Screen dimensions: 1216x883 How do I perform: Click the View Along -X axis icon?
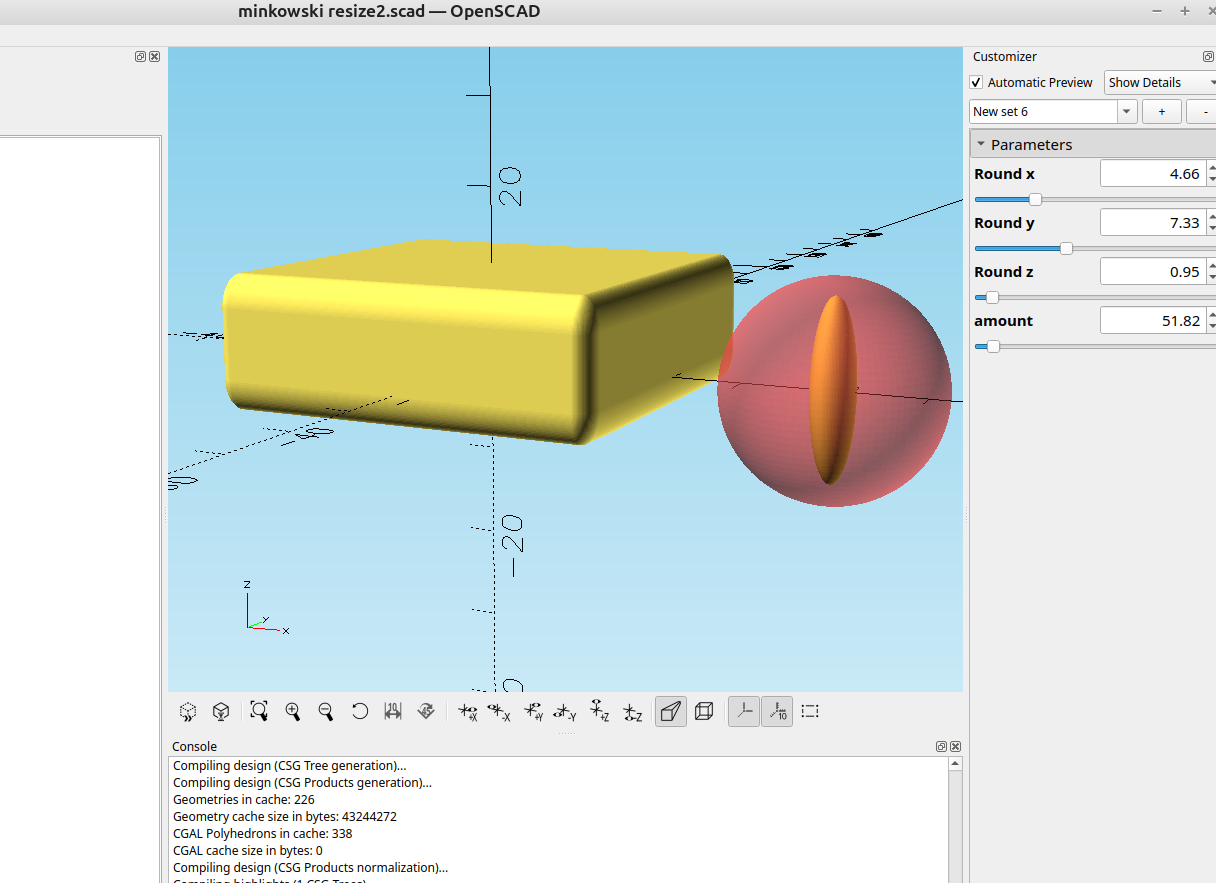[499, 711]
